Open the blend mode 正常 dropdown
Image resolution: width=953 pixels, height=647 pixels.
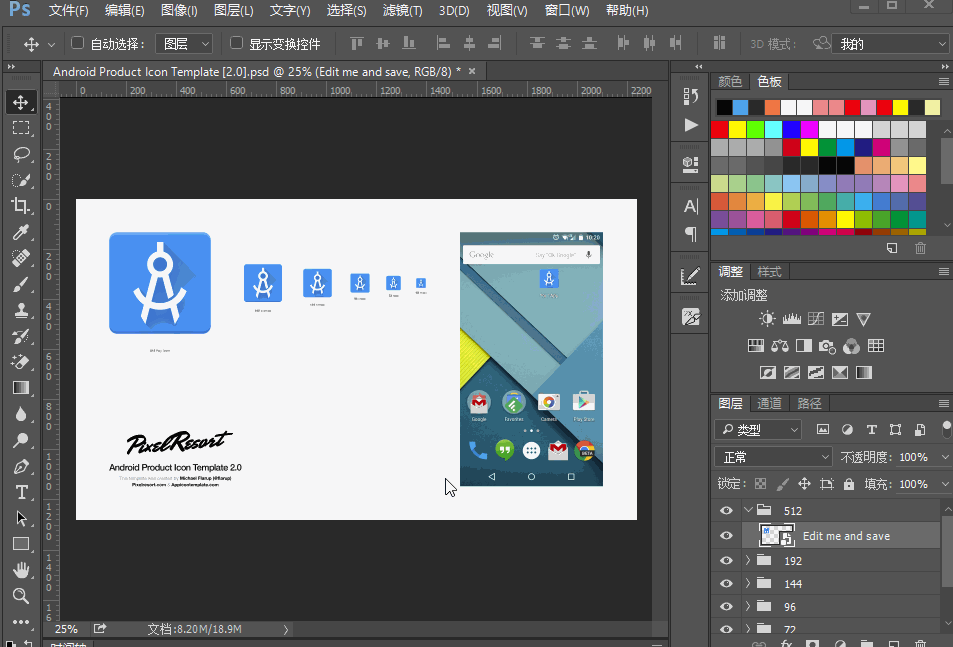[x=774, y=457]
